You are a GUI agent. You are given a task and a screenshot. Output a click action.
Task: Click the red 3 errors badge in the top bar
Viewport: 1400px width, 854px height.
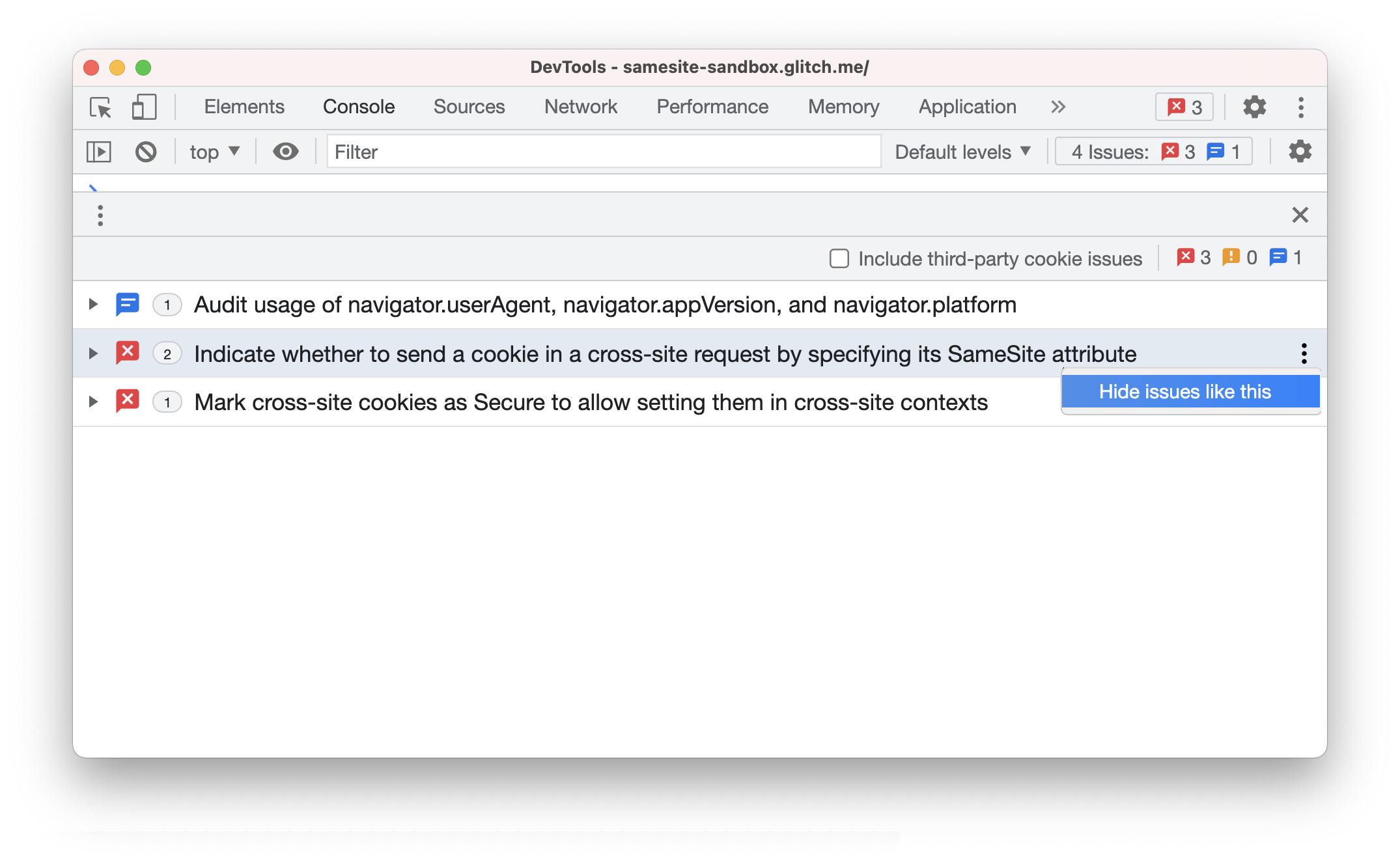[x=1184, y=107]
